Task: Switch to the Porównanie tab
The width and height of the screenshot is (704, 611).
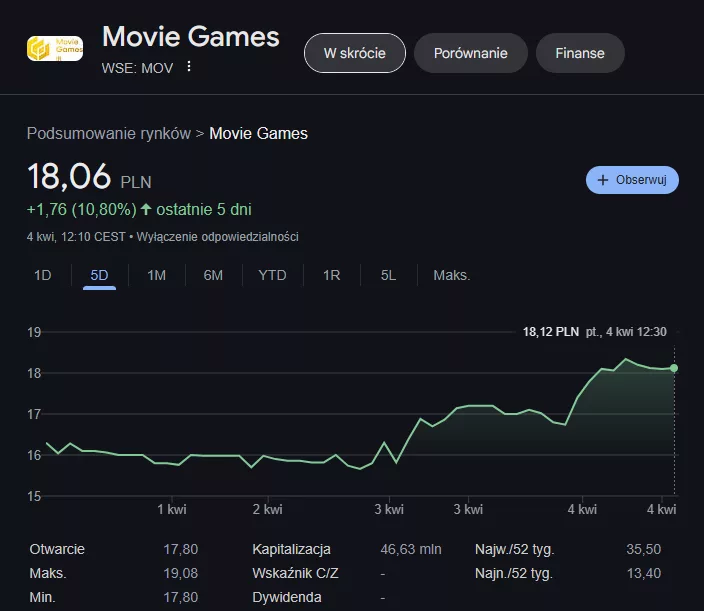Action: 470,53
